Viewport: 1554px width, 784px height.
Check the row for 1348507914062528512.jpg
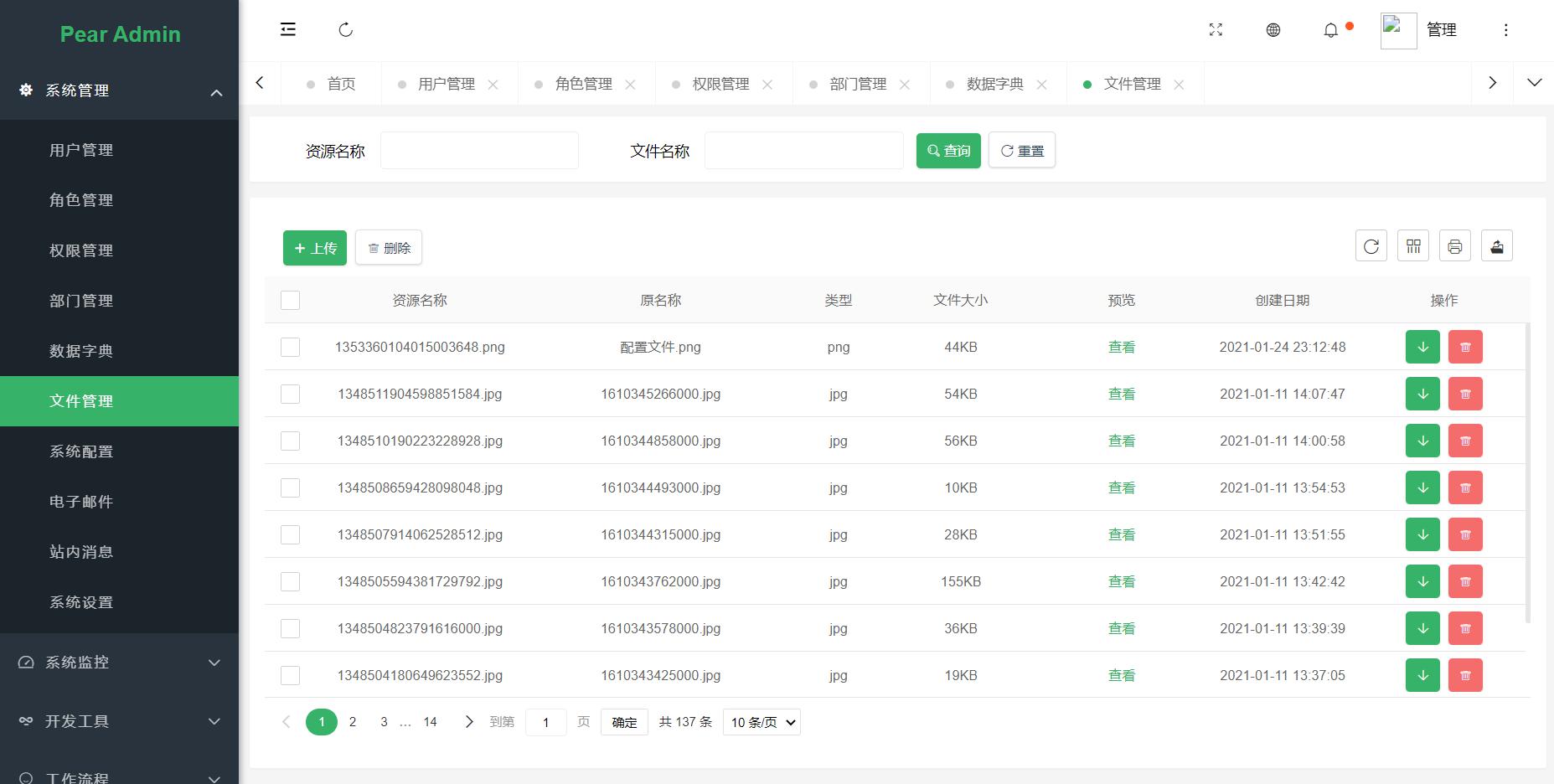tap(290, 534)
